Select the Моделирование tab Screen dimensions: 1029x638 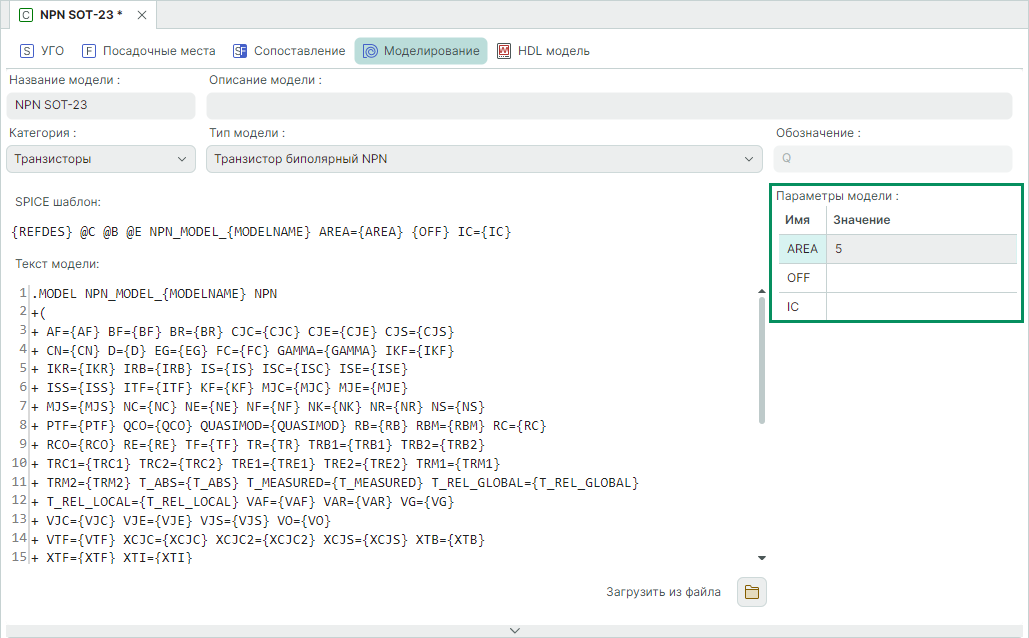pos(421,51)
